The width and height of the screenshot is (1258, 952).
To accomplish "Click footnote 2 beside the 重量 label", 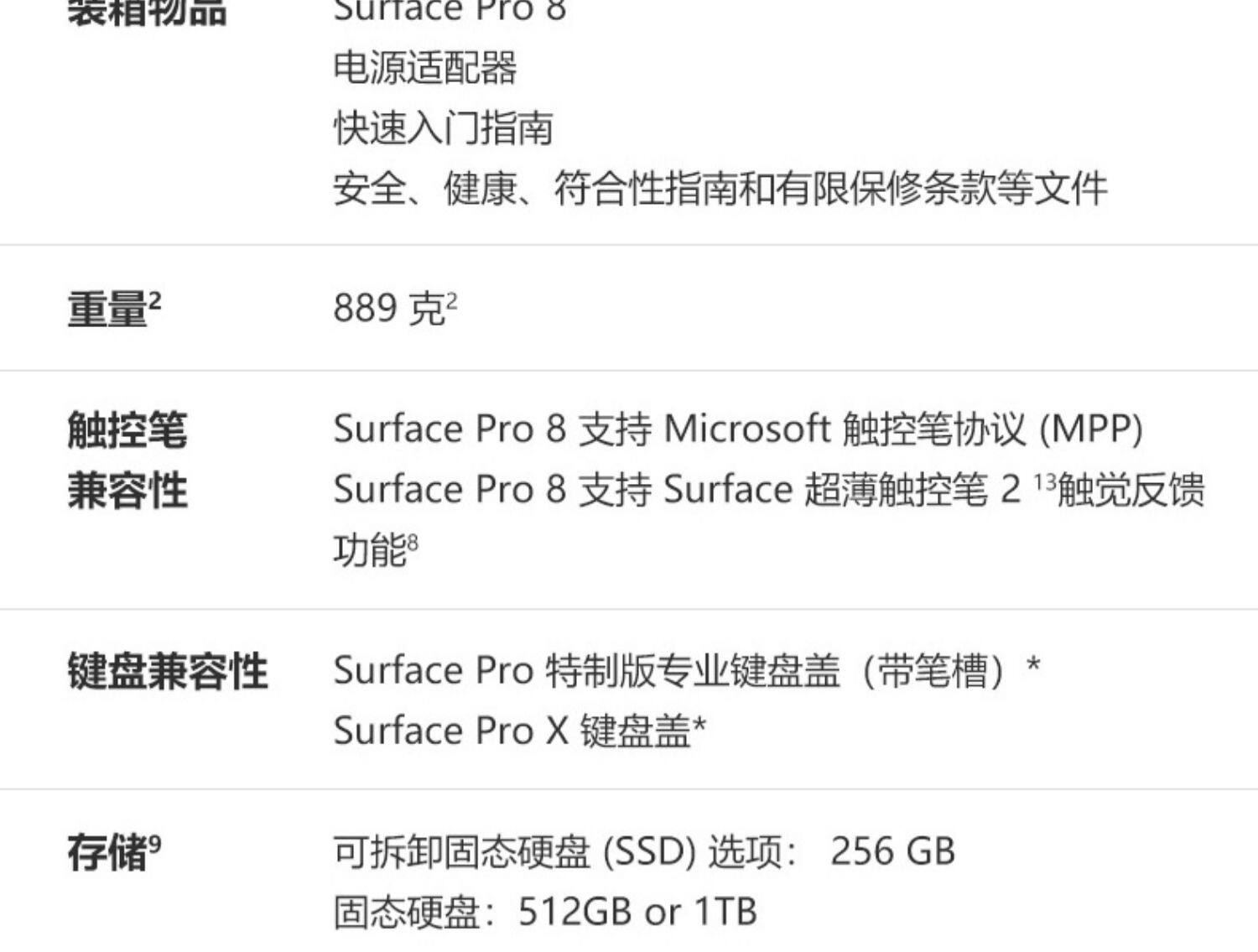I will (155, 299).
